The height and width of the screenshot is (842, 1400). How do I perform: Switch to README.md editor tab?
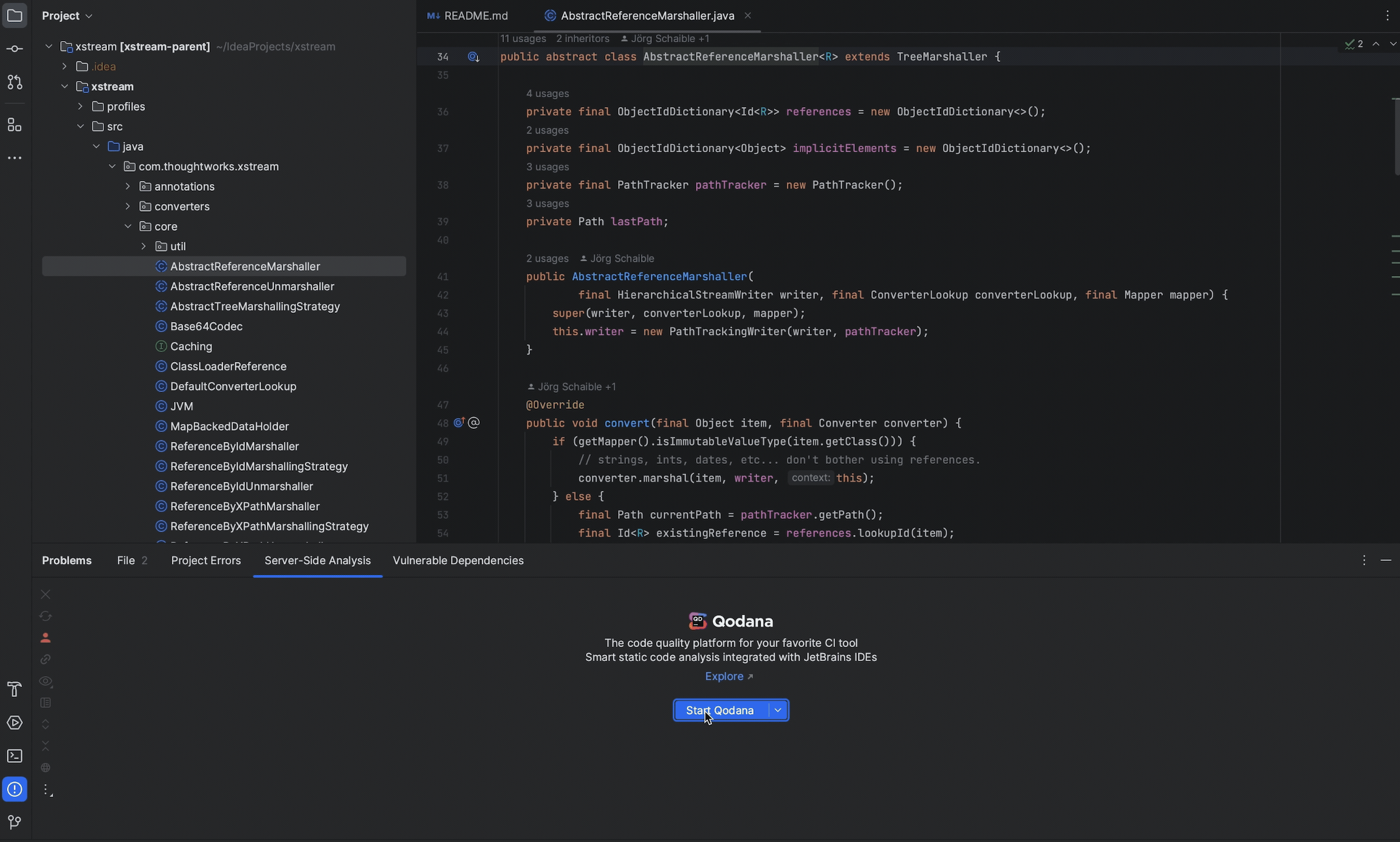click(468, 16)
